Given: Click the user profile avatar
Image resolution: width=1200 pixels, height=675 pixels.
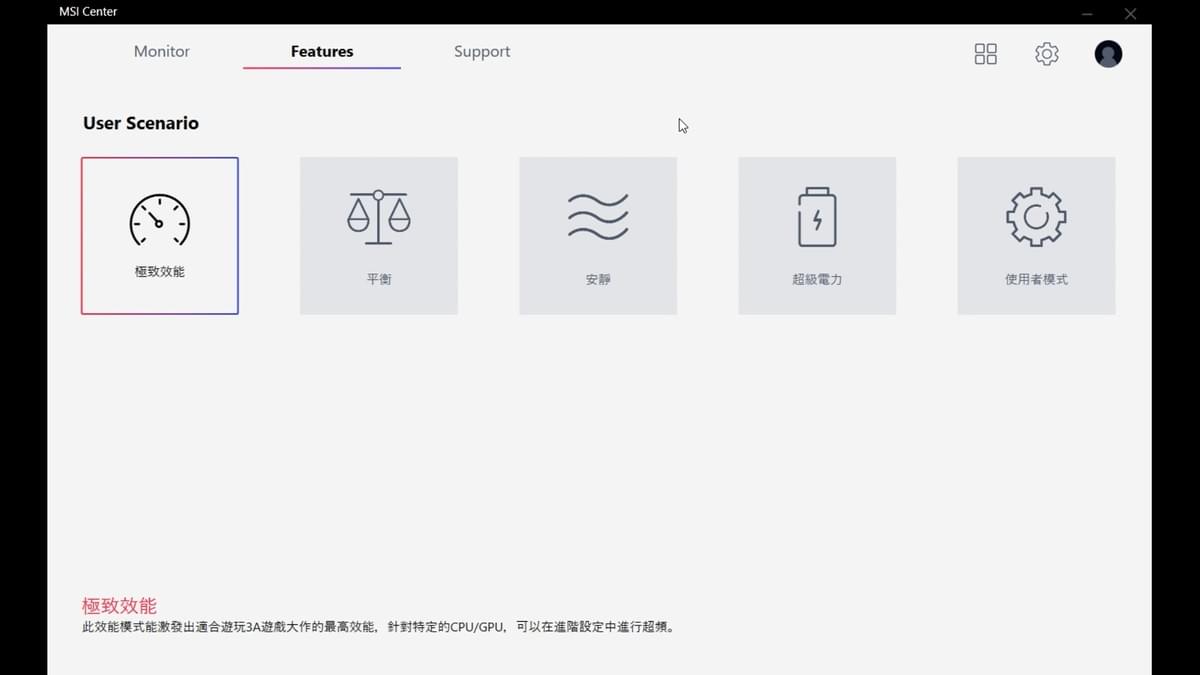Looking at the screenshot, I should click(x=1108, y=54).
